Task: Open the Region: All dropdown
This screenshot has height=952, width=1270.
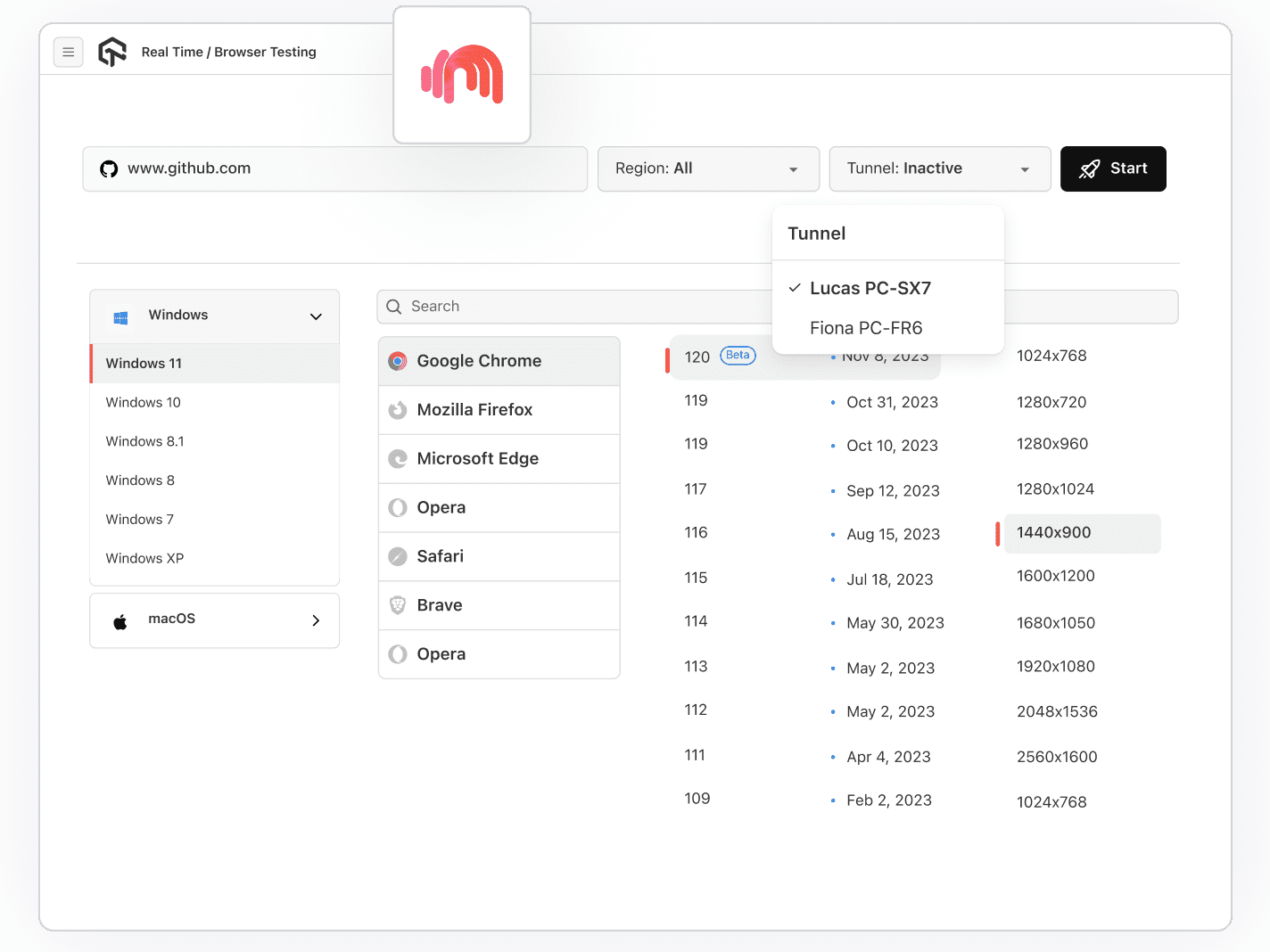Action: [708, 169]
